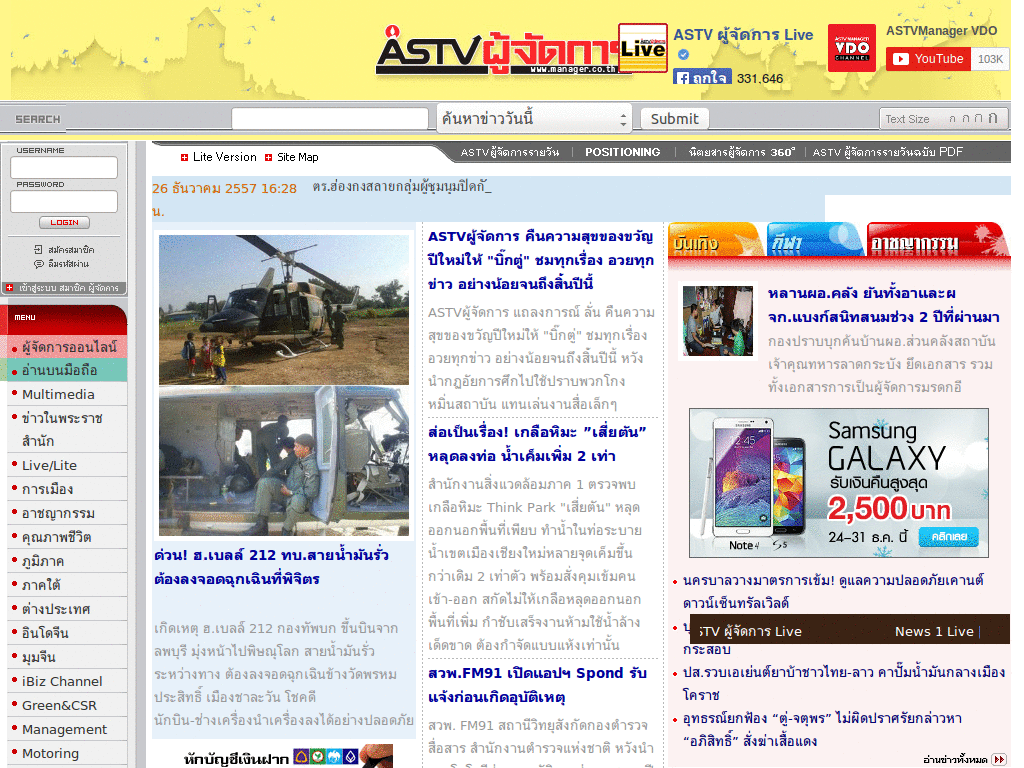Focus the USERNAME input field
Image resolution: width=1024 pixels, height=768 pixels.
click(x=64, y=167)
